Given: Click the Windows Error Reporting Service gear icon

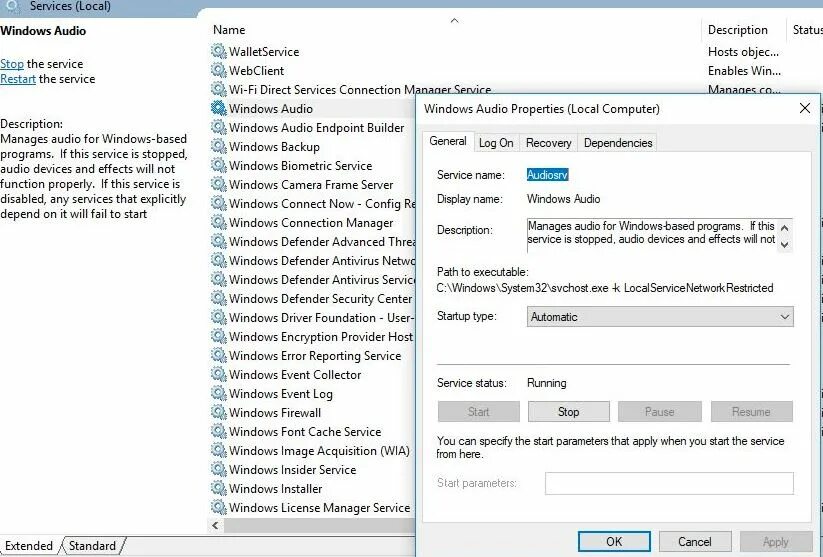Looking at the screenshot, I should click(218, 355).
